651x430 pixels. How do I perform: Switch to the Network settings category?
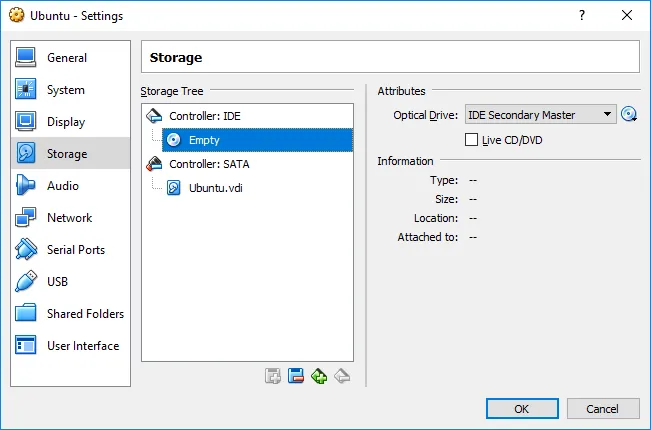(69, 218)
